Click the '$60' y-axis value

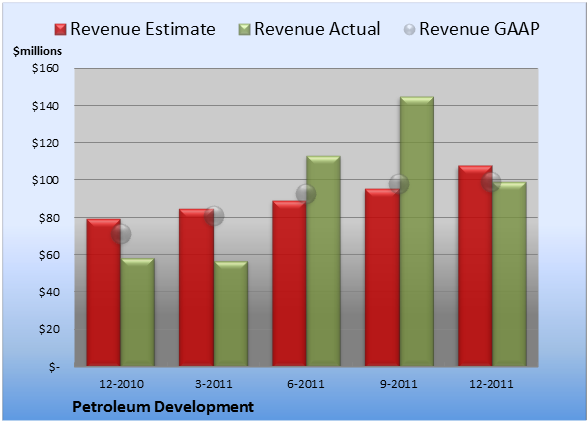(x=49, y=255)
